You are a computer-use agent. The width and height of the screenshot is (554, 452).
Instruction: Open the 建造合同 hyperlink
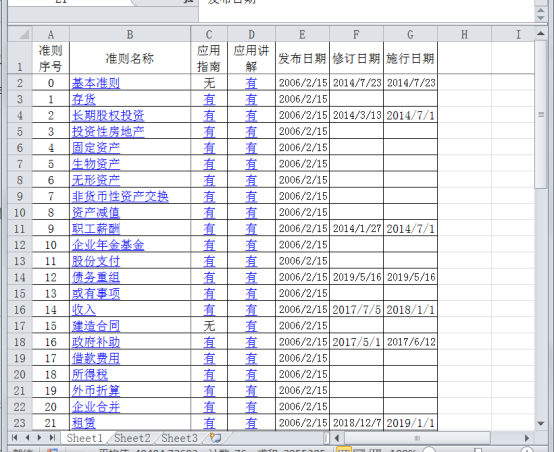point(96,326)
